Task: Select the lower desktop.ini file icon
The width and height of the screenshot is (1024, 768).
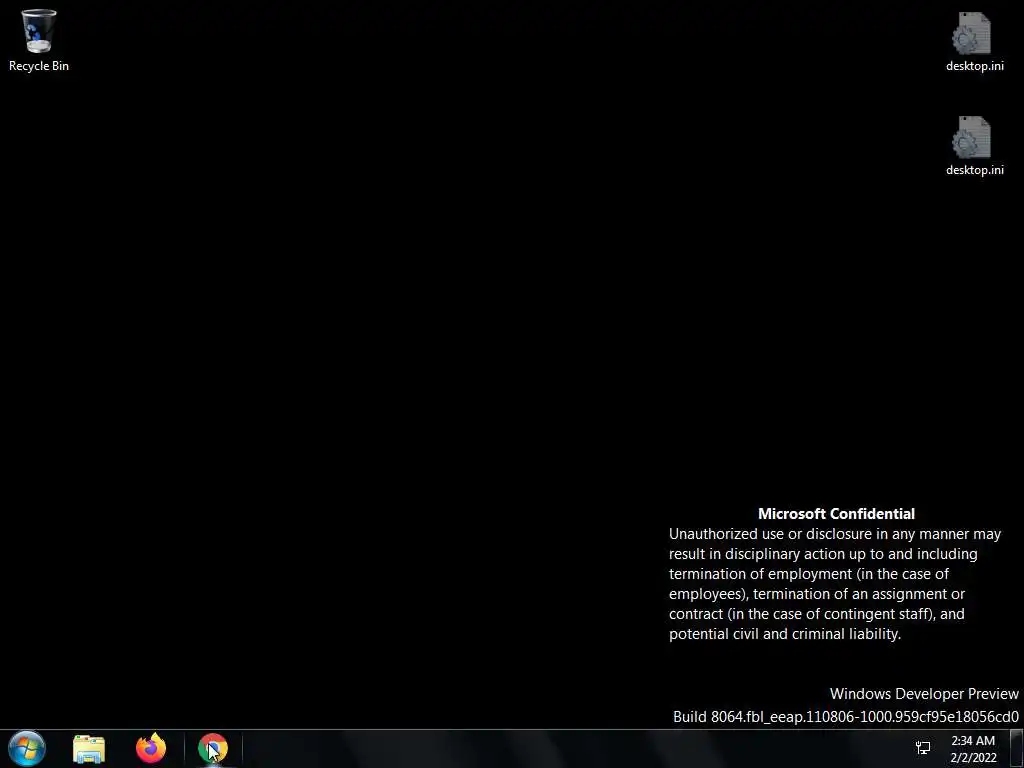Action: pyautogui.click(x=974, y=146)
